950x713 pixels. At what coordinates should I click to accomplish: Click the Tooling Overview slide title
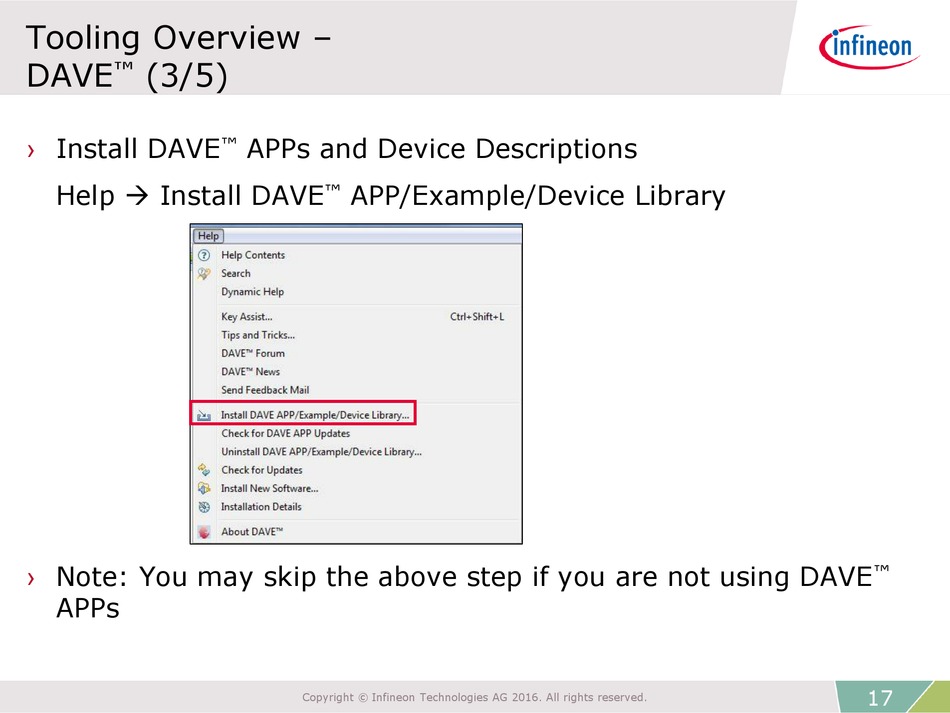coord(178,56)
